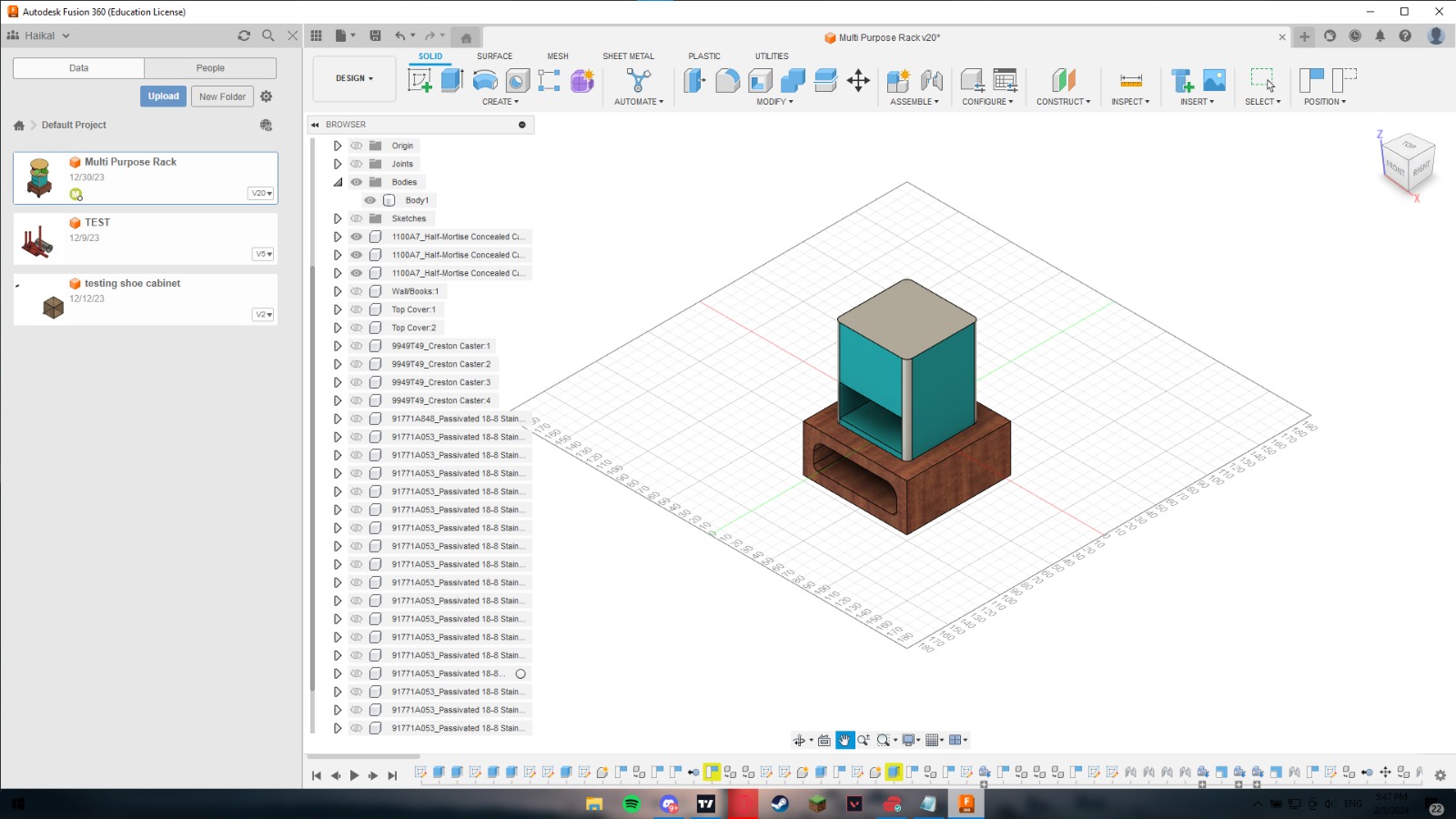
Task: Activate the Pan hand tool
Action: pyautogui.click(x=844, y=741)
